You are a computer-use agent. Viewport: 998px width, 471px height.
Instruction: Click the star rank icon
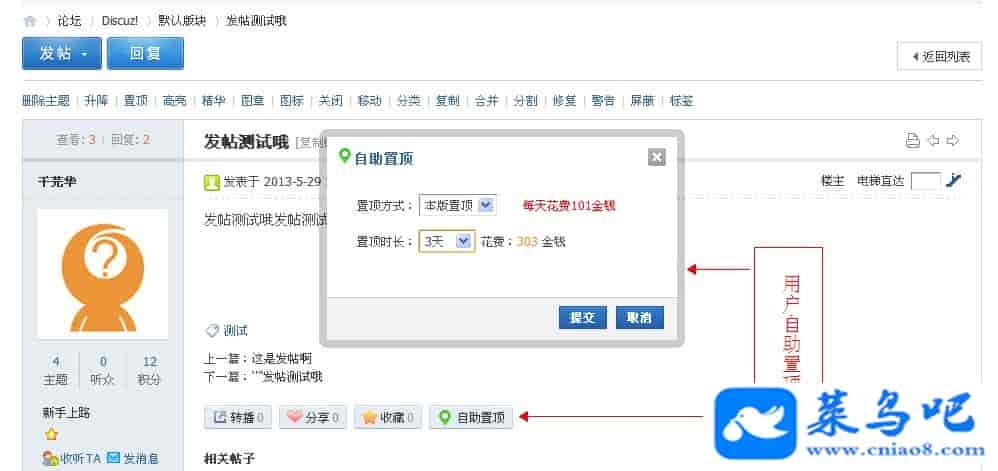tap(52, 435)
